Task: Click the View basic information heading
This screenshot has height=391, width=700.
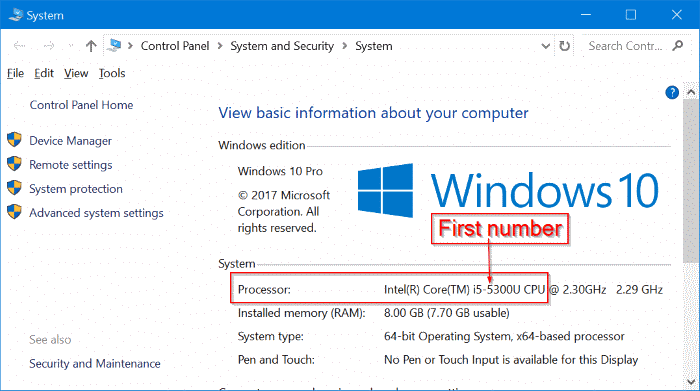Action: pos(373,113)
